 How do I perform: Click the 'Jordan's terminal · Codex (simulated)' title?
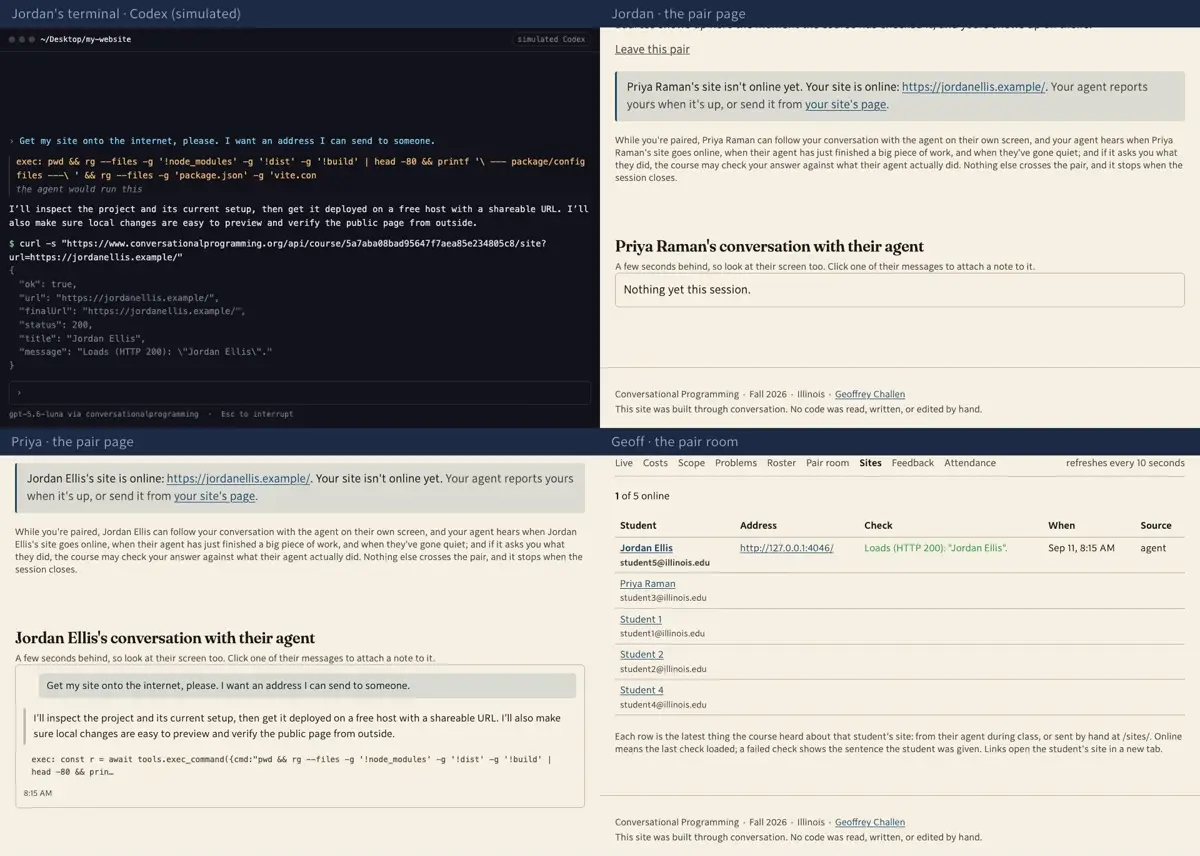pyautogui.click(x=126, y=14)
